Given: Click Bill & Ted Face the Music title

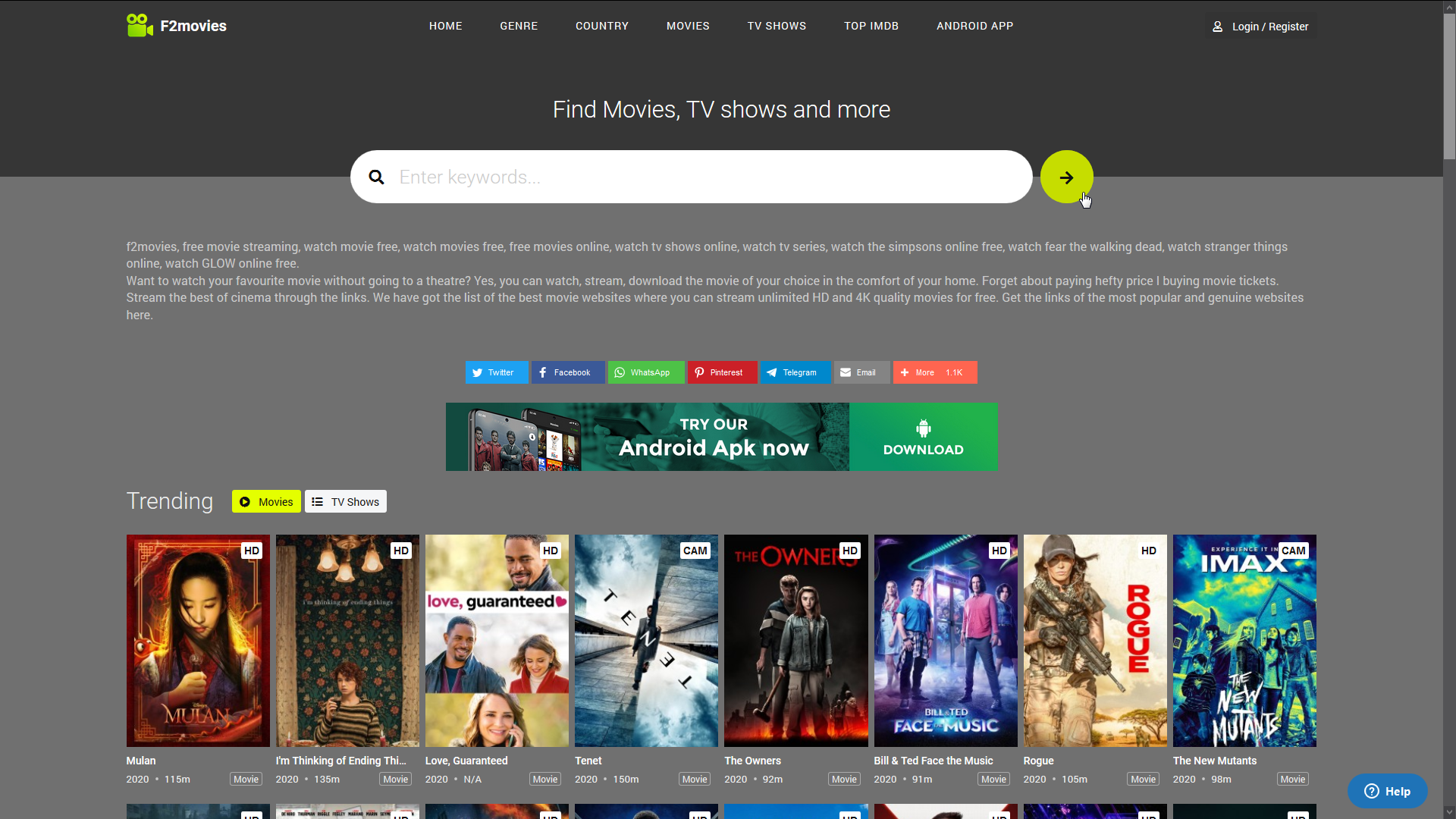Looking at the screenshot, I should pos(934,761).
